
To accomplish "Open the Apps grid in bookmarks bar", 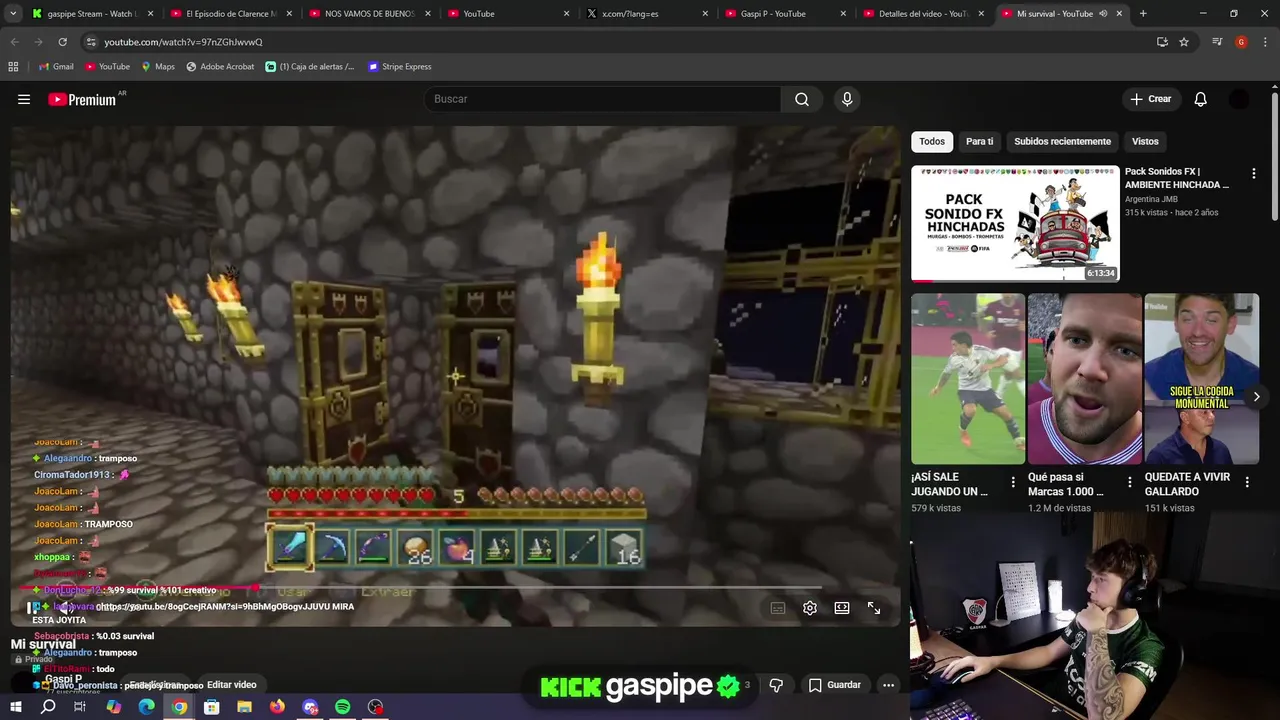I will click(13, 66).
